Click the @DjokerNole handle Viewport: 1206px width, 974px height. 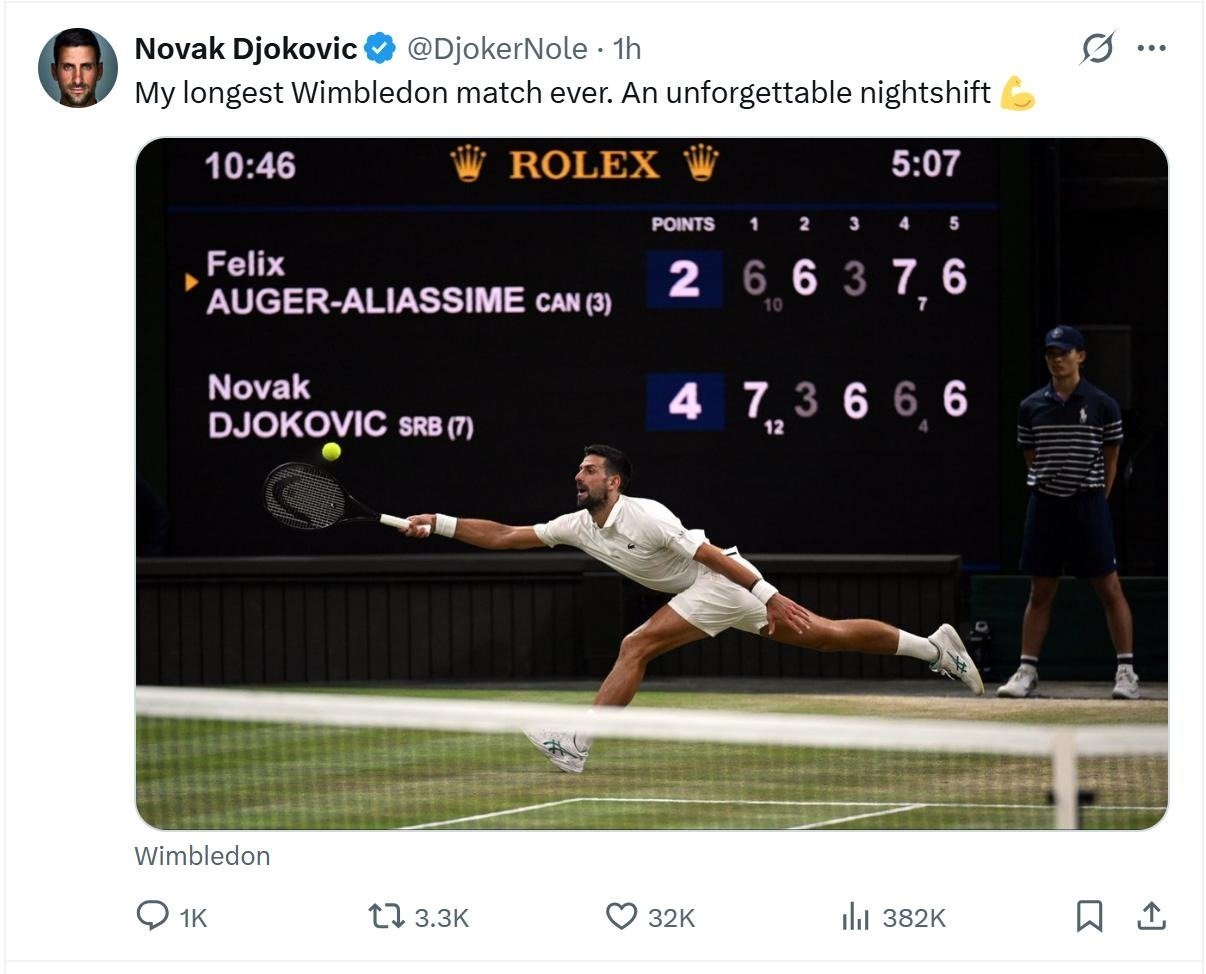click(x=496, y=48)
